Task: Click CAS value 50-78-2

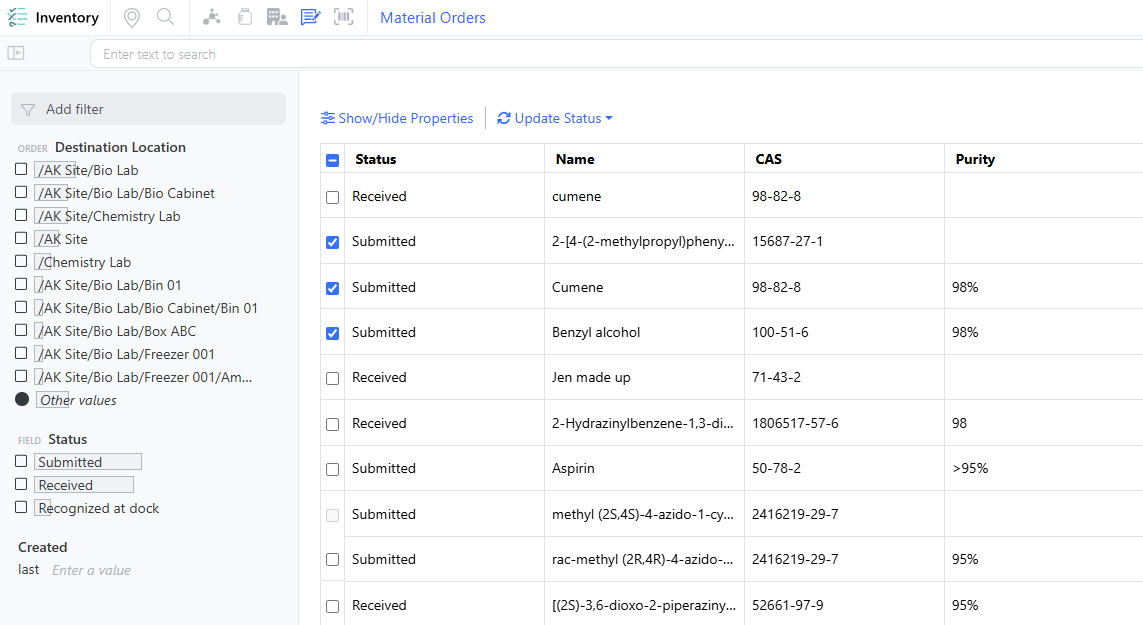Action: 776,468
